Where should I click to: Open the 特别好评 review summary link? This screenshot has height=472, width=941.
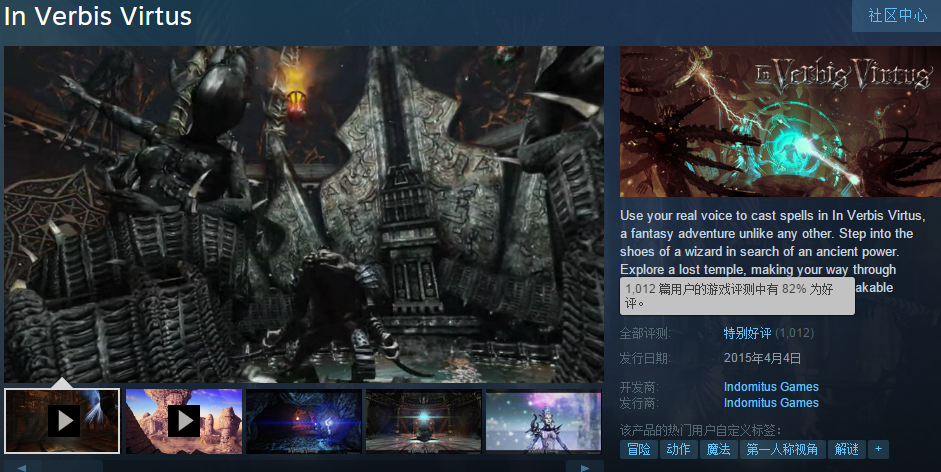pos(747,333)
